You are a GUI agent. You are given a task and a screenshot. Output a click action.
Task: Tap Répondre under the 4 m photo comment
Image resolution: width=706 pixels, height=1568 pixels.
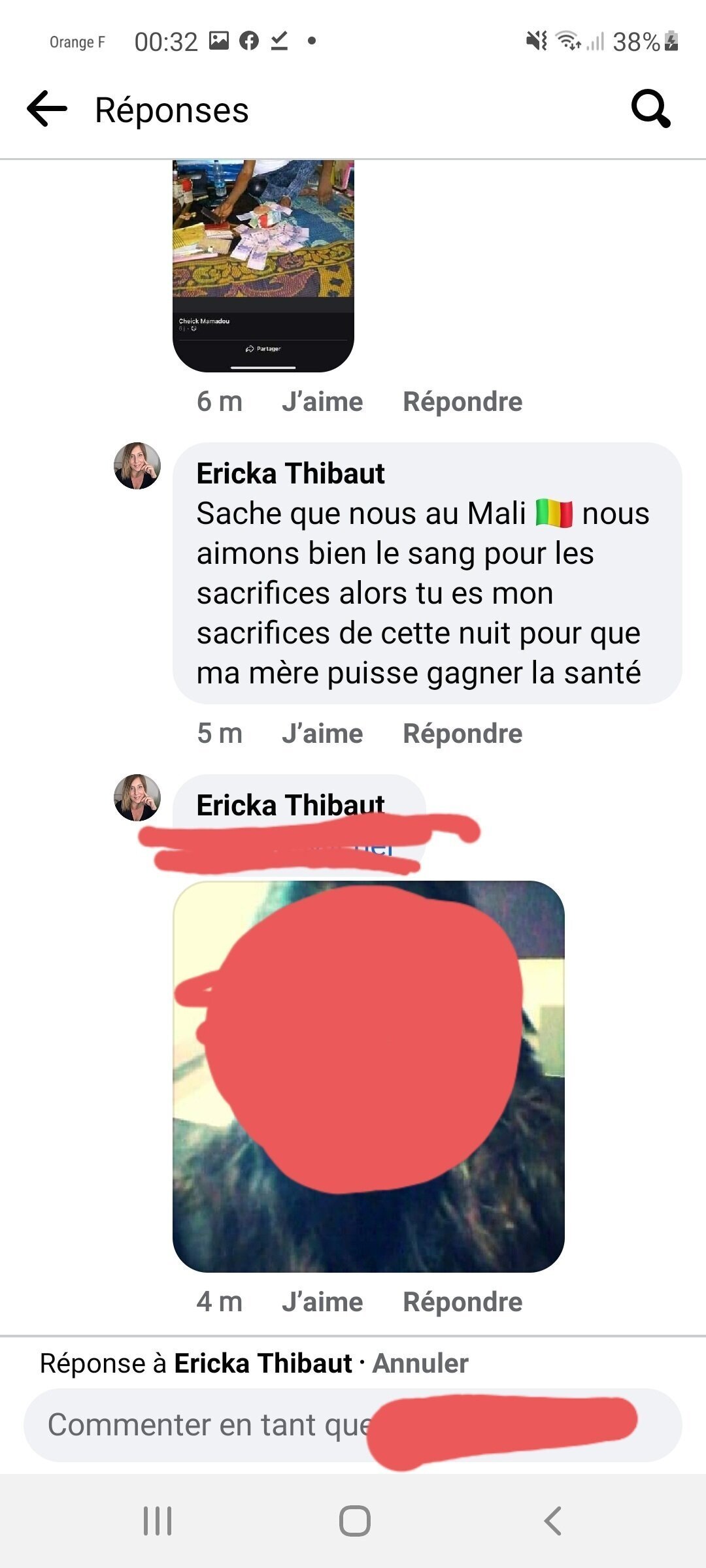coord(463,1302)
